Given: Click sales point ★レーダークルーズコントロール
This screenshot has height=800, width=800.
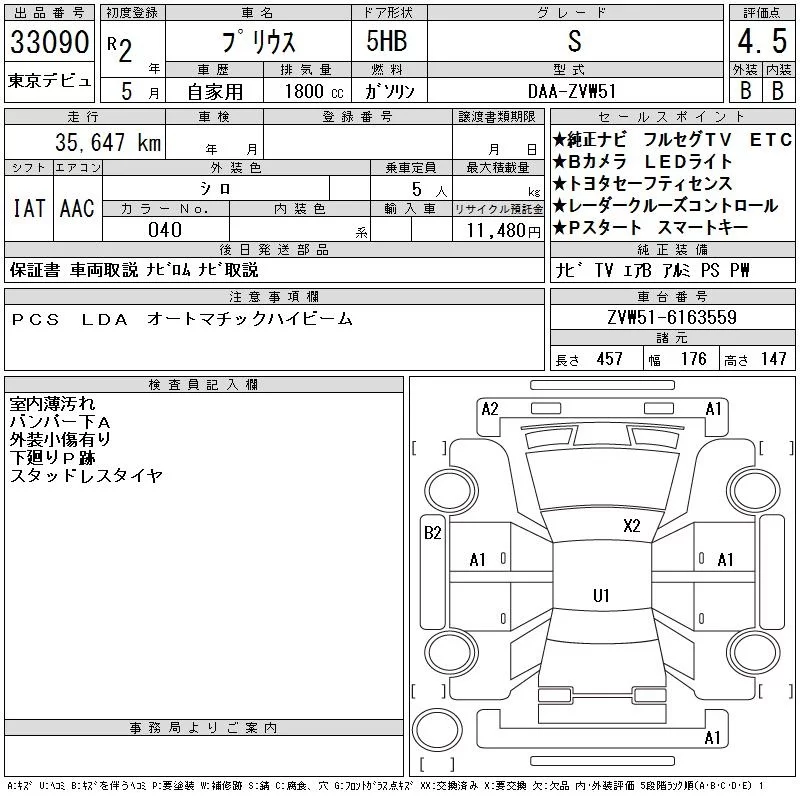Looking at the screenshot, I should tap(665, 206).
